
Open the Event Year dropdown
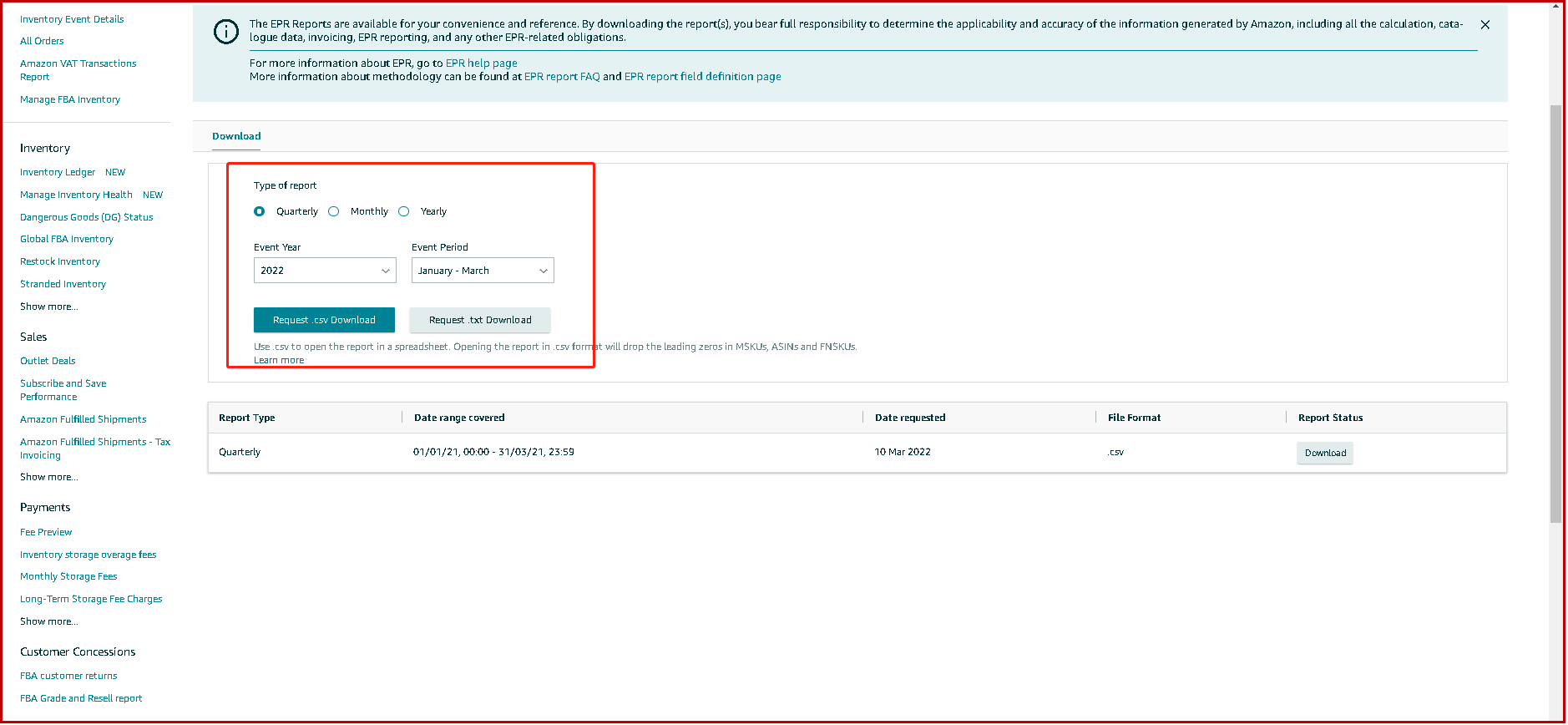(325, 271)
